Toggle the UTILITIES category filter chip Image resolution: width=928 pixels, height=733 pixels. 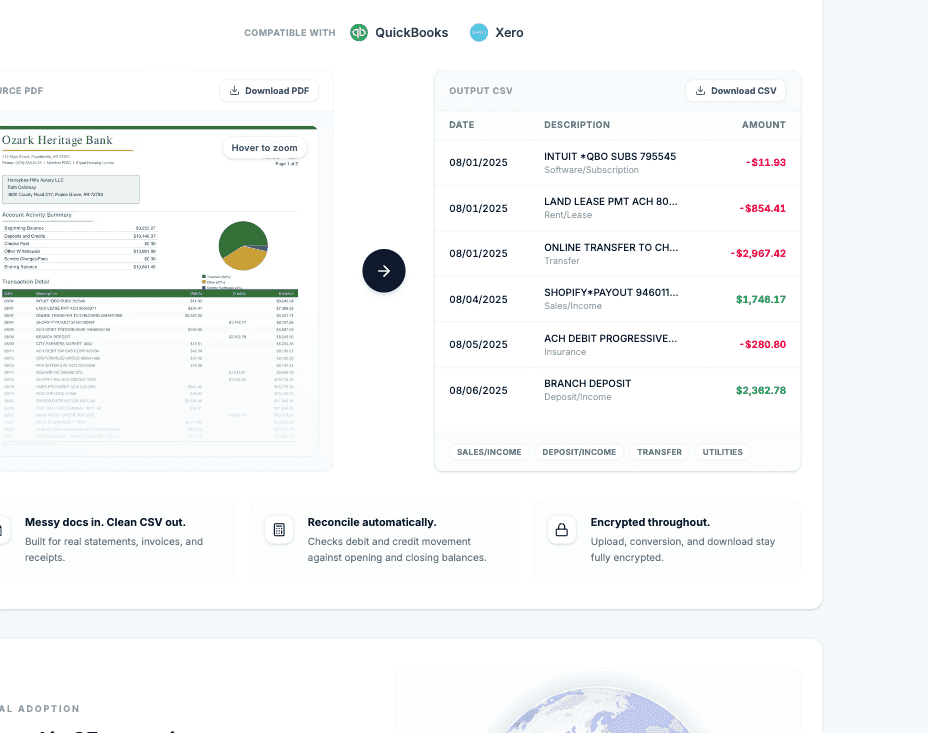[722, 451]
